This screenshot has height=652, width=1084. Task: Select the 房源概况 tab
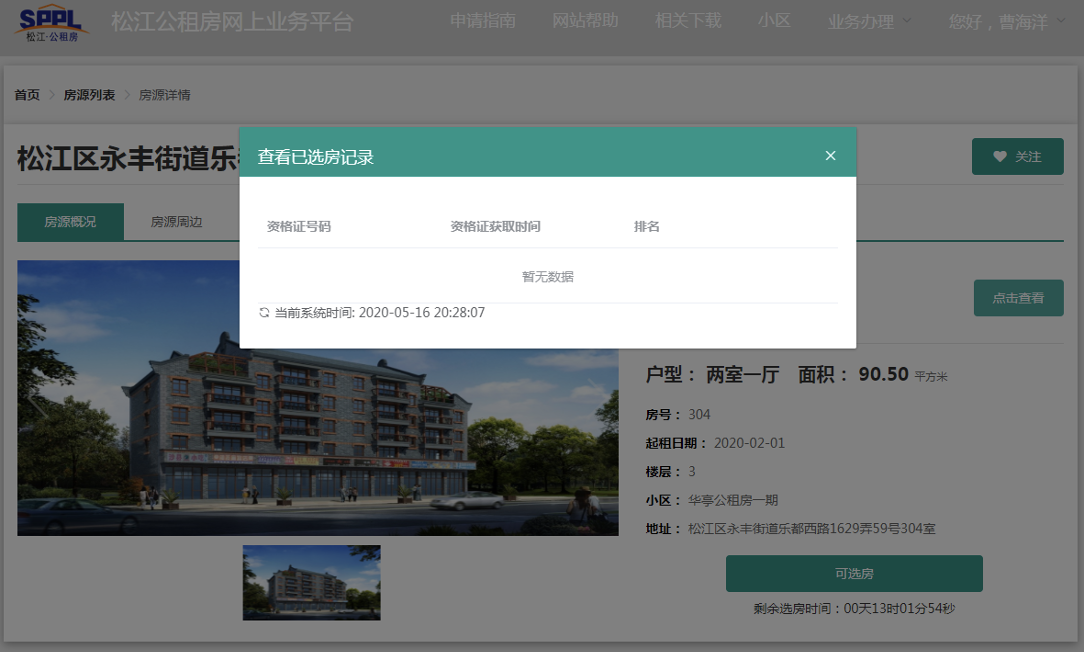(x=70, y=222)
